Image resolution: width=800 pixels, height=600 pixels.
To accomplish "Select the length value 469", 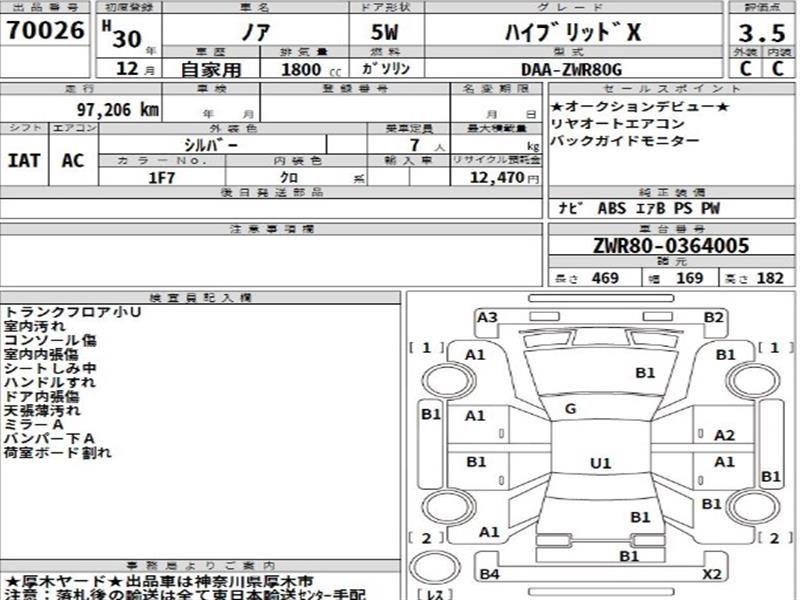I will [x=605, y=278].
